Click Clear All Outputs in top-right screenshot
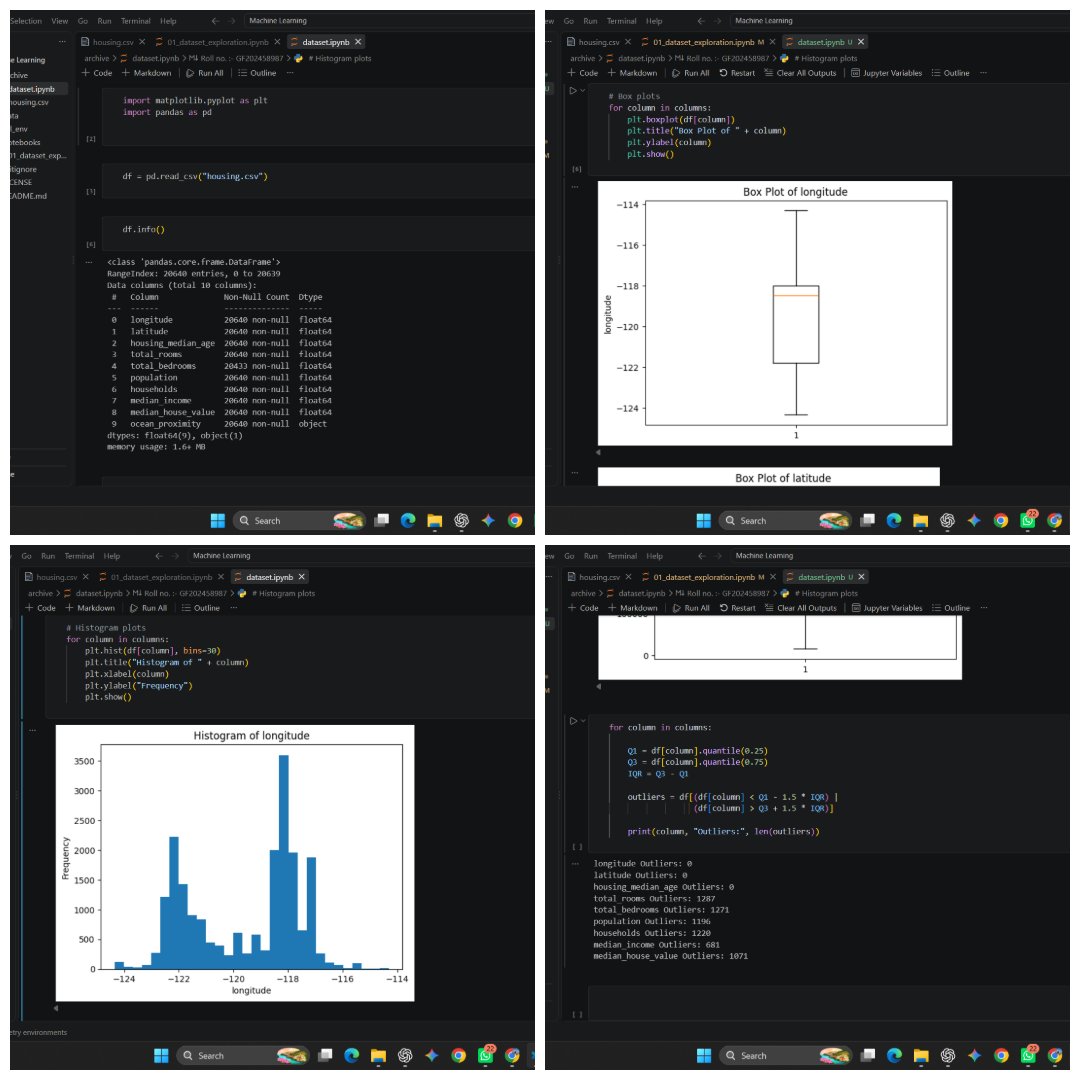This screenshot has height=1080, width=1080. pyautogui.click(x=800, y=73)
